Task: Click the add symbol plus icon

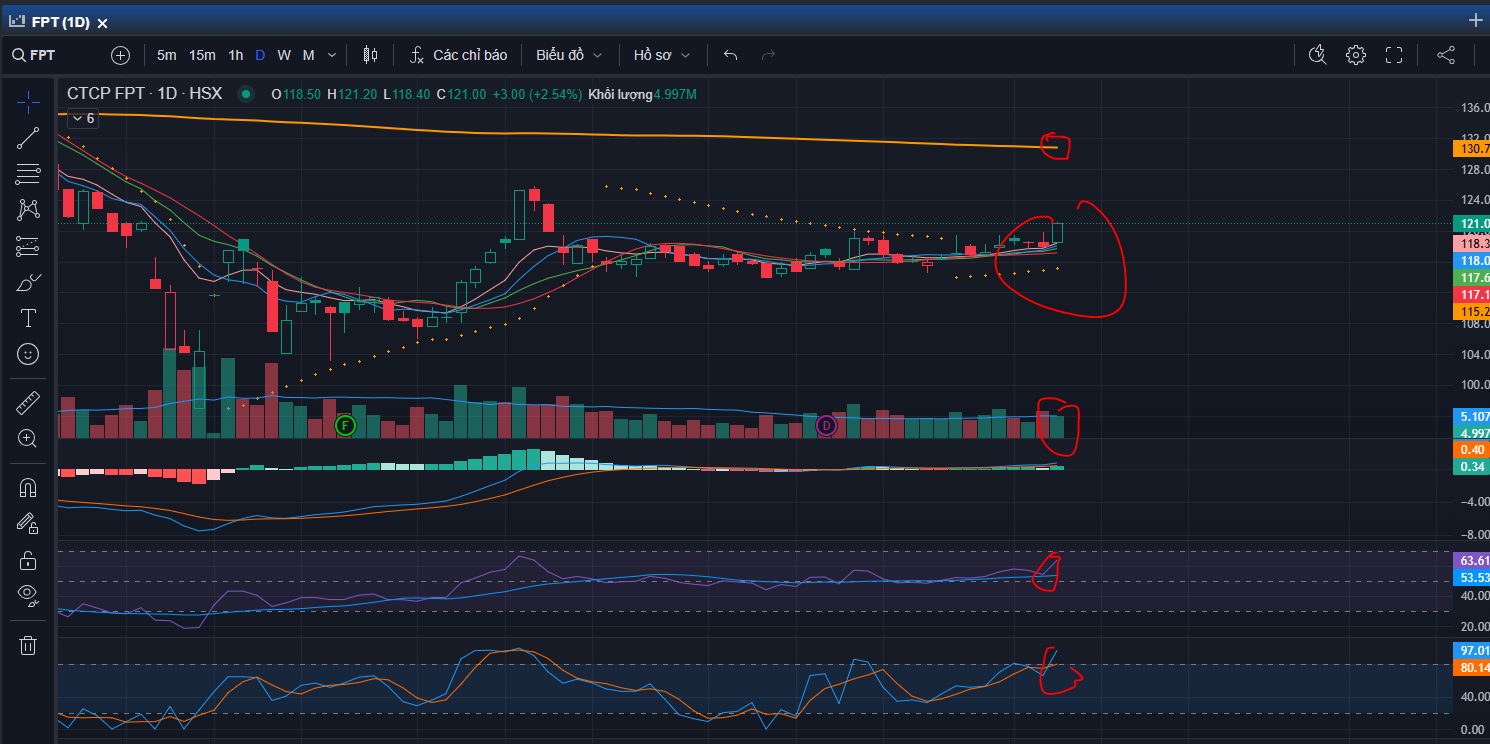Action: pyautogui.click(x=121, y=55)
